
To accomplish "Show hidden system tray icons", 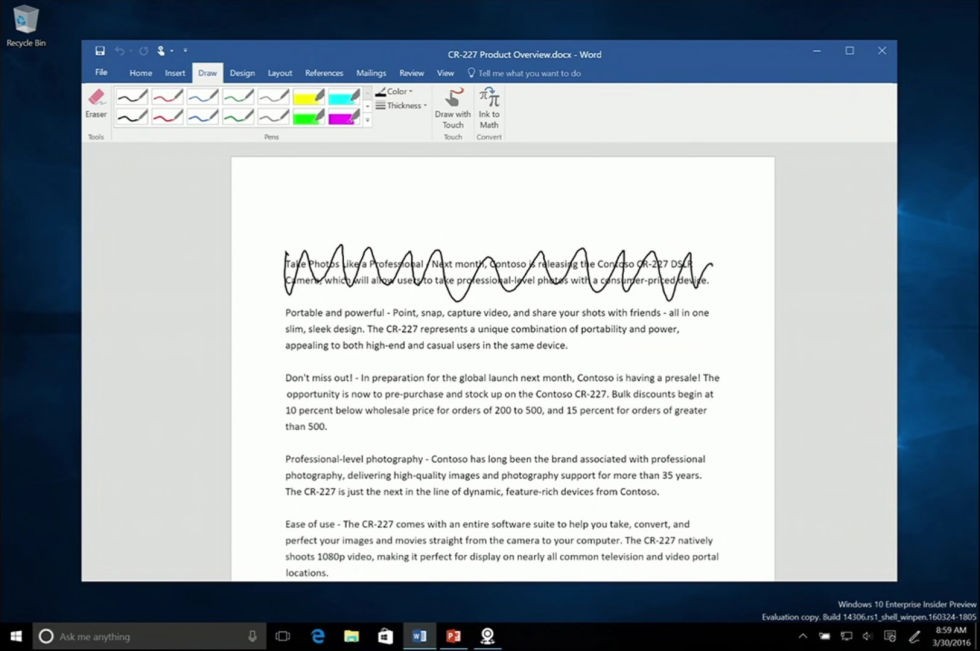I will 802,637.
